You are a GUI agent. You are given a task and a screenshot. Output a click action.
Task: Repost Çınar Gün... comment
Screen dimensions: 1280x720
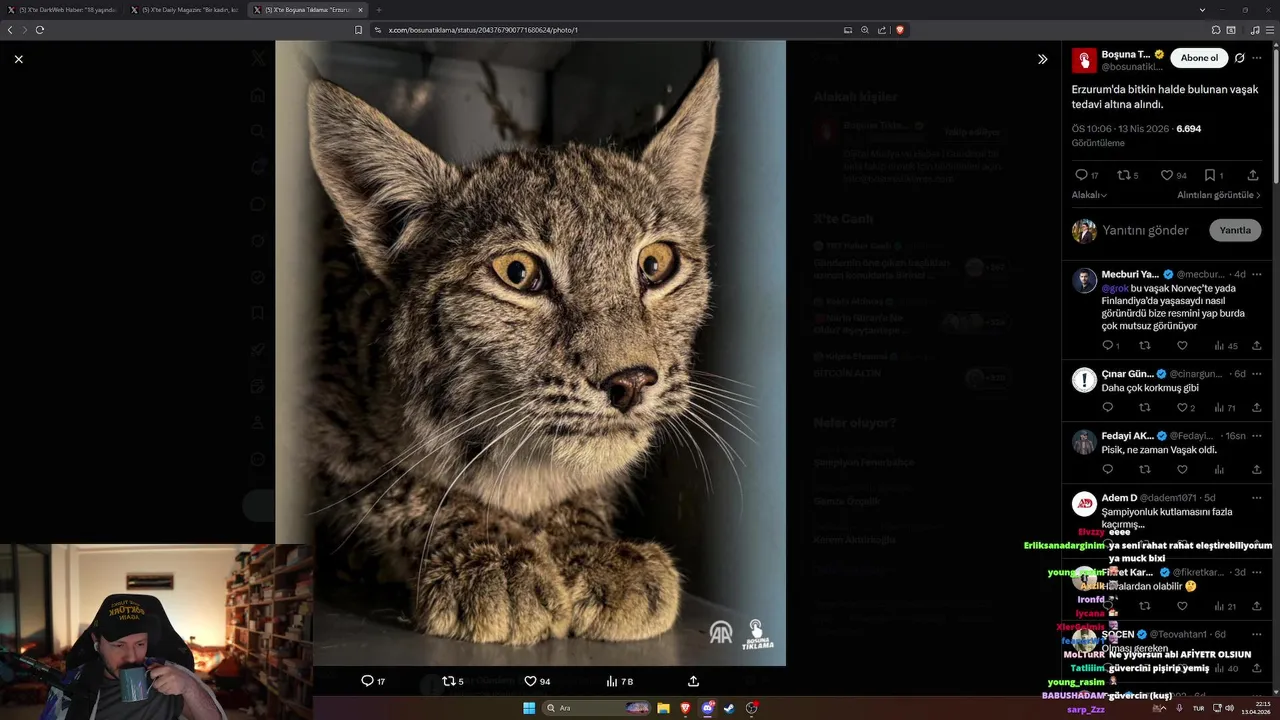(x=1145, y=408)
